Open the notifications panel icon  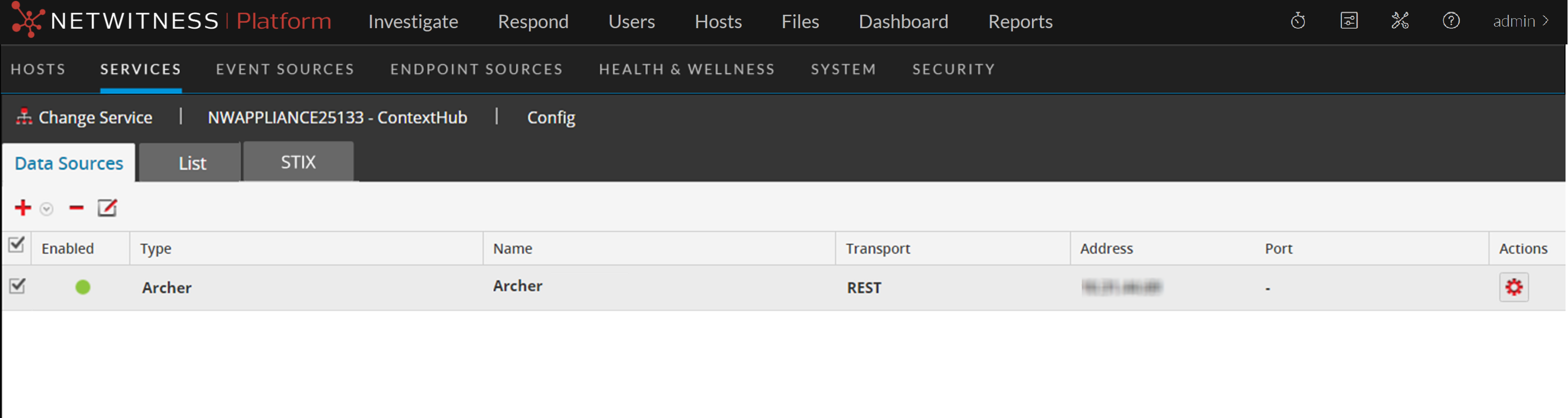[x=1349, y=21]
